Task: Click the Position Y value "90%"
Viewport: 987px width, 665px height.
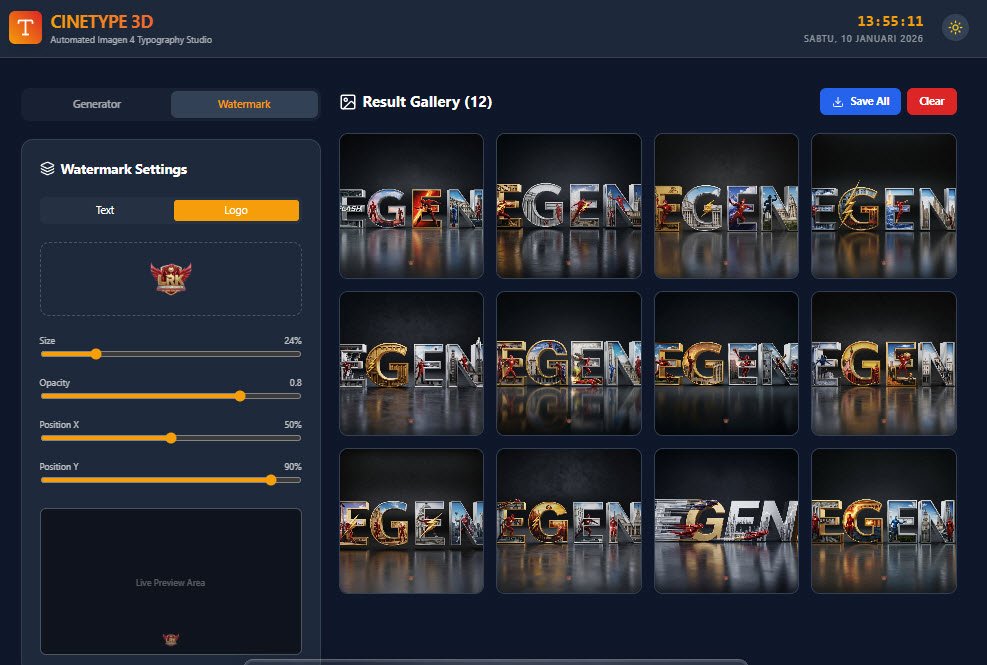Action: [293, 467]
